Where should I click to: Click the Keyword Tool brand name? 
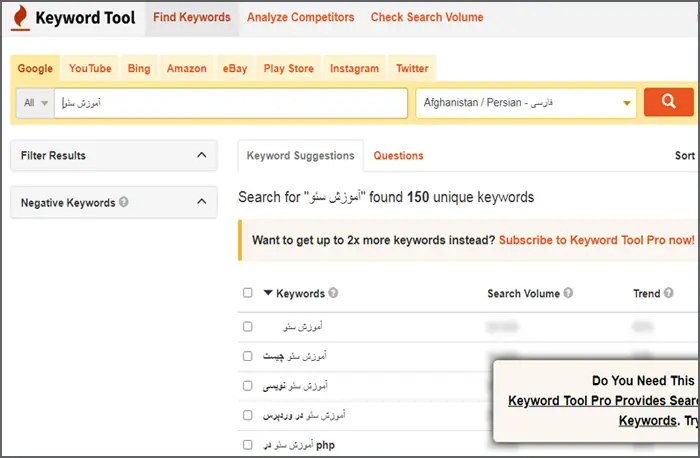click(85, 18)
